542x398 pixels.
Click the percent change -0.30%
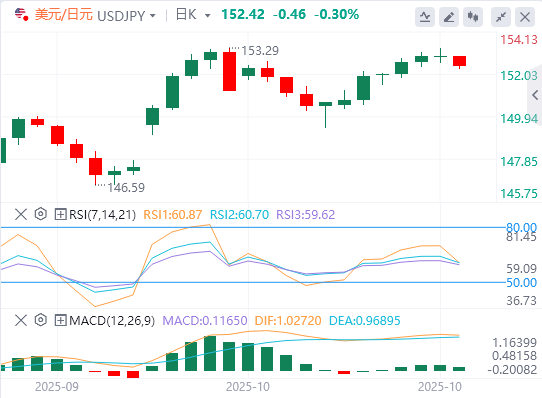pyautogui.click(x=337, y=15)
